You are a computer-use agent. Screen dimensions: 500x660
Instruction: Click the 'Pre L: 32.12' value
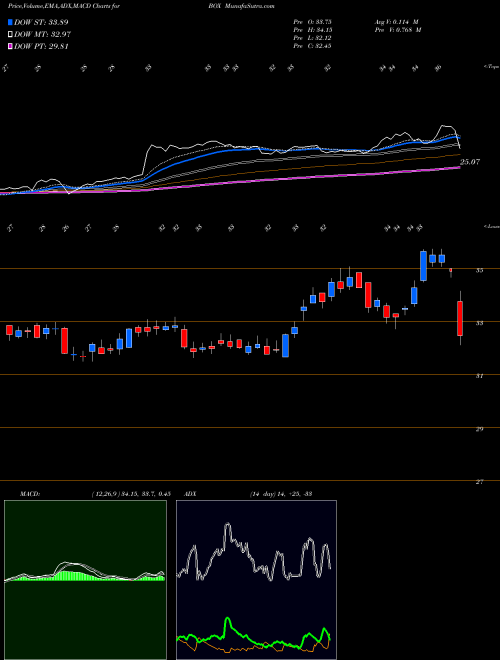(x=314, y=38)
